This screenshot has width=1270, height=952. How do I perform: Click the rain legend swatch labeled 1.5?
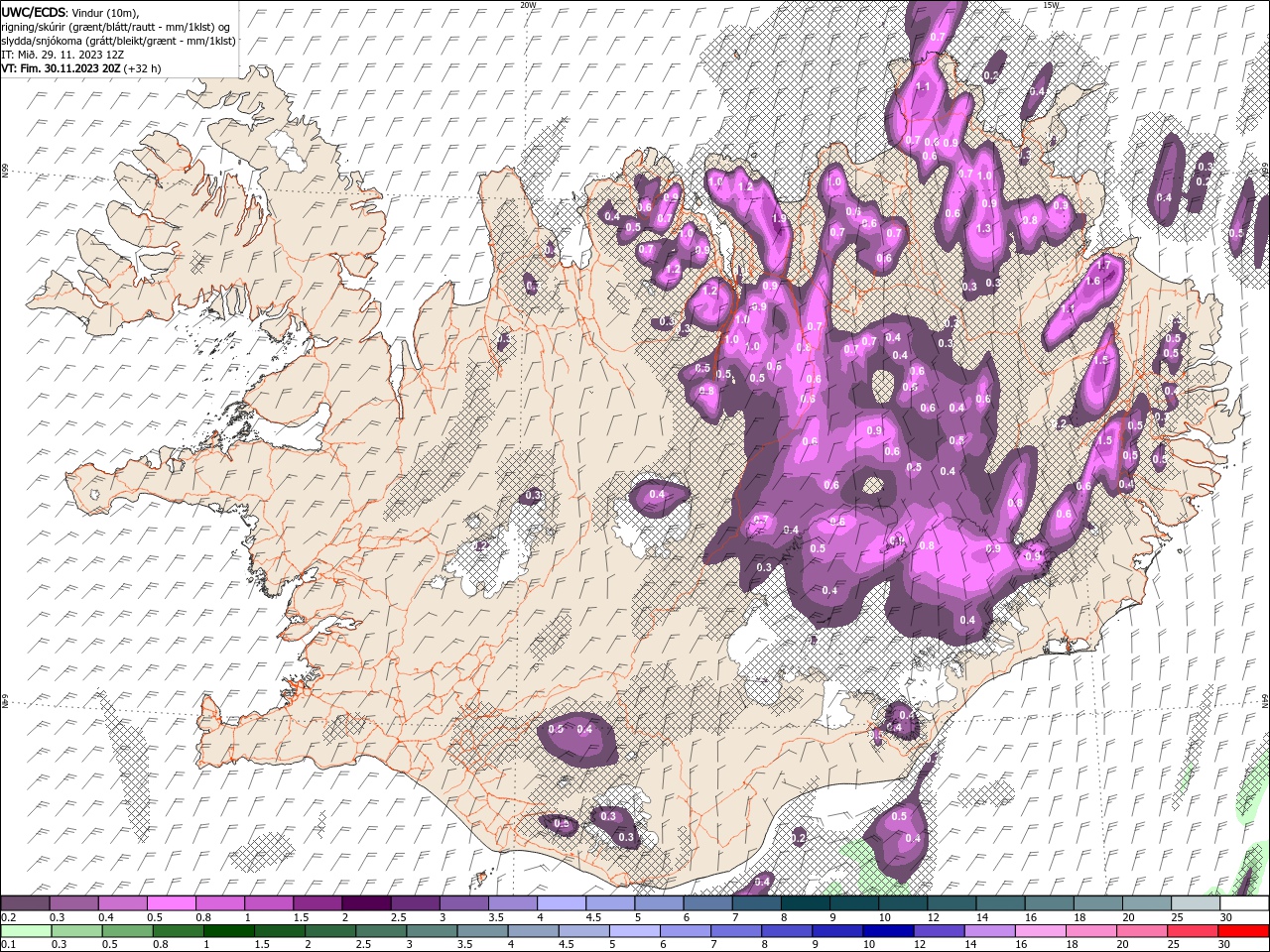tap(279, 931)
